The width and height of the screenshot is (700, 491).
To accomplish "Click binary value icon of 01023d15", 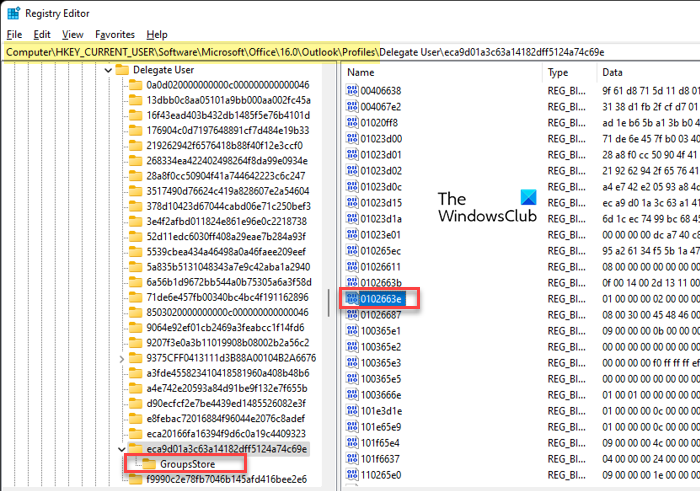I will tap(352, 203).
